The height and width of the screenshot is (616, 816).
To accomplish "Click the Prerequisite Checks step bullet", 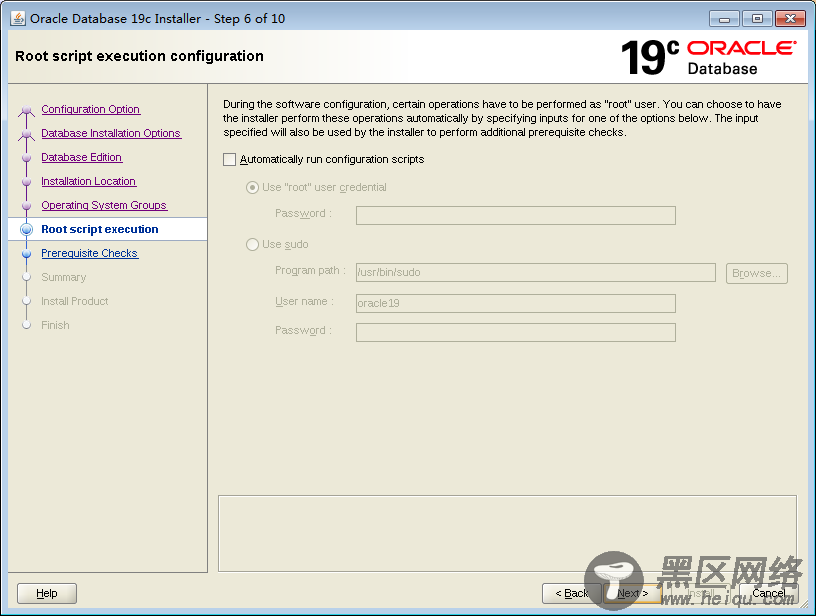I will click(x=27, y=254).
